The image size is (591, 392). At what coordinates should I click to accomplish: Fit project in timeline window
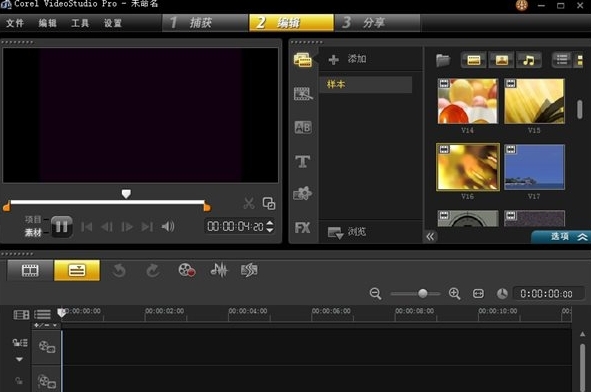[x=478, y=294]
